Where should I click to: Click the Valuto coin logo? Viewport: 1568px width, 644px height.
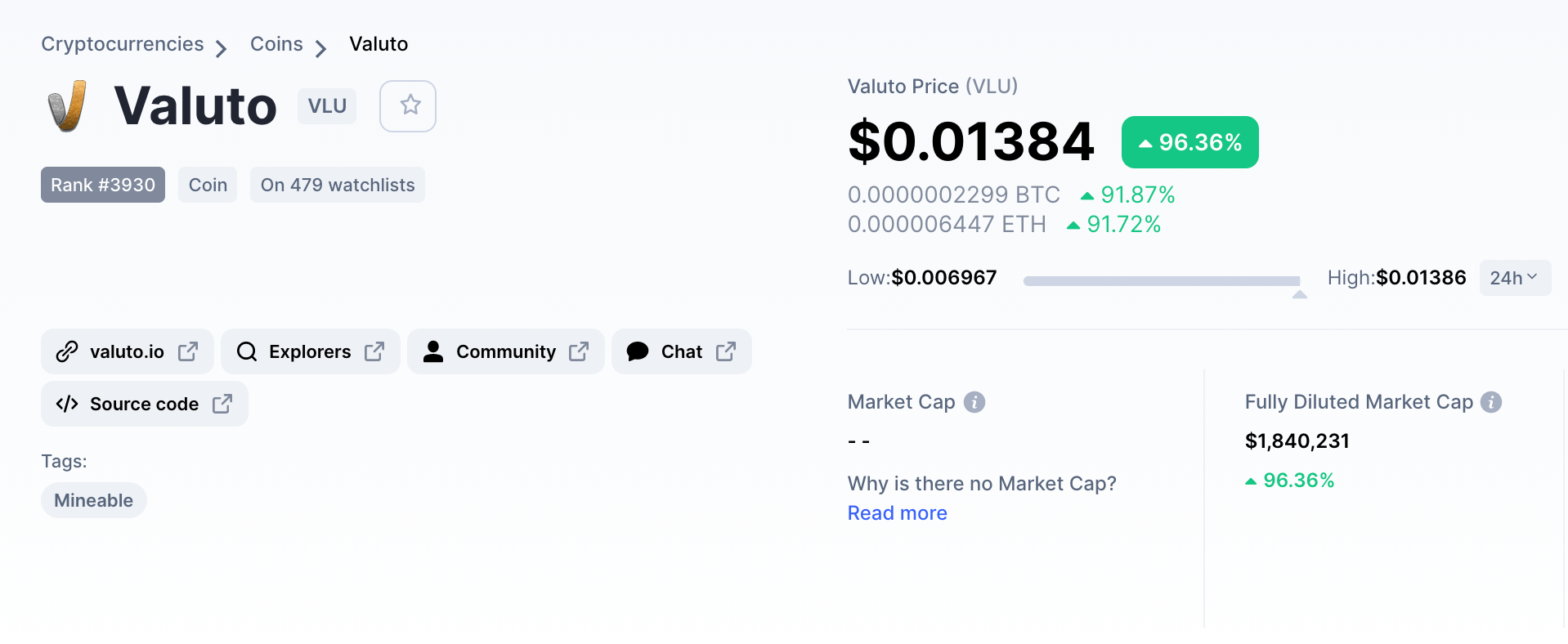coord(67,106)
